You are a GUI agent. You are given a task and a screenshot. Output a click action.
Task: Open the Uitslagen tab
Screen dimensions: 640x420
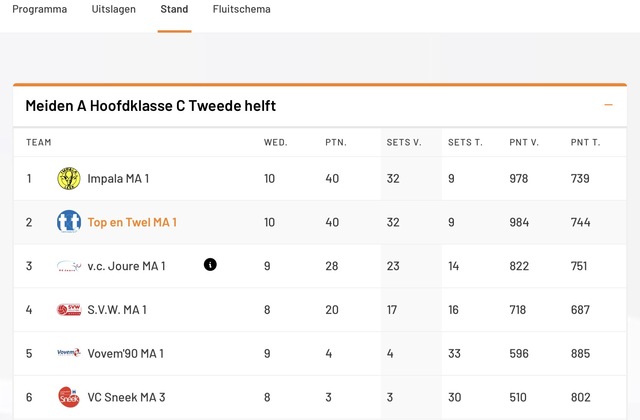113,10
